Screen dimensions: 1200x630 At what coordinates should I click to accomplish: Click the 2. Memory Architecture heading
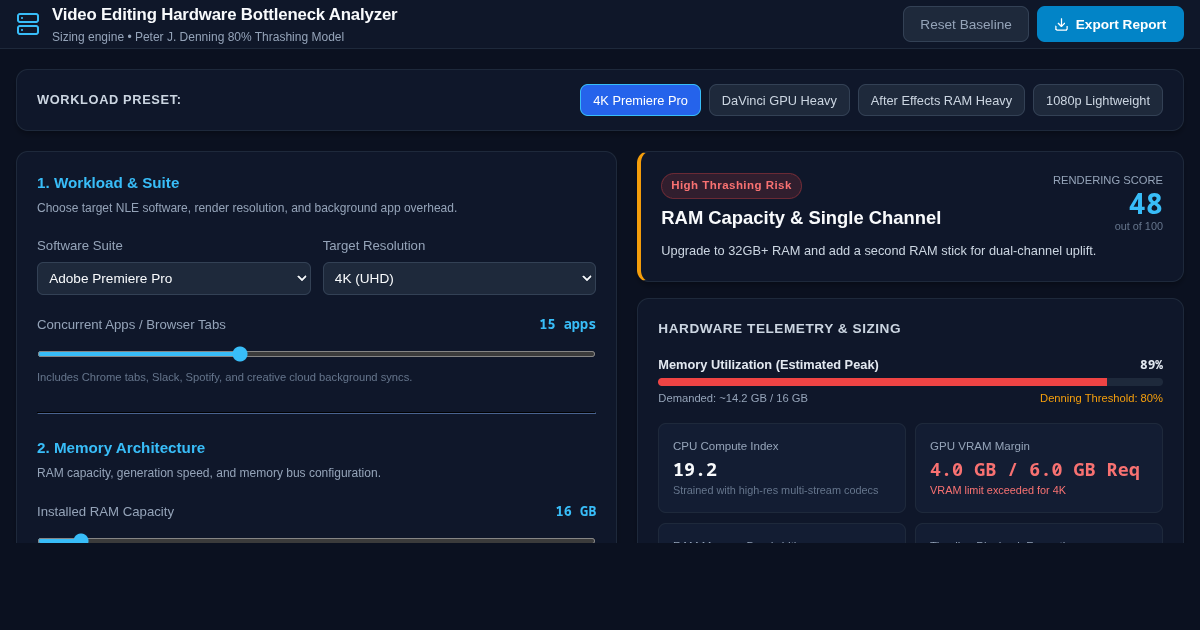click(121, 448)
